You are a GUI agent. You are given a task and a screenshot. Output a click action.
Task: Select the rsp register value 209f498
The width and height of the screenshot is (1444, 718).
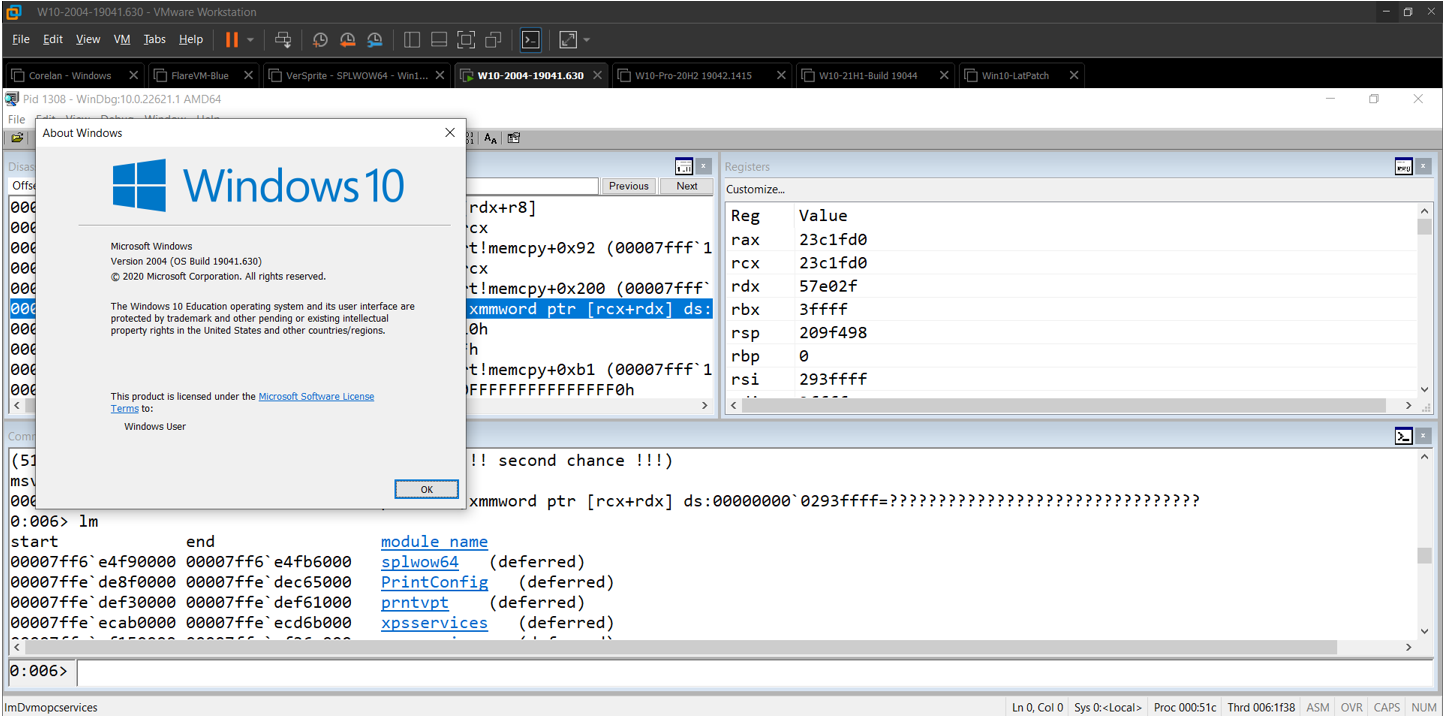tap(833, 332)
